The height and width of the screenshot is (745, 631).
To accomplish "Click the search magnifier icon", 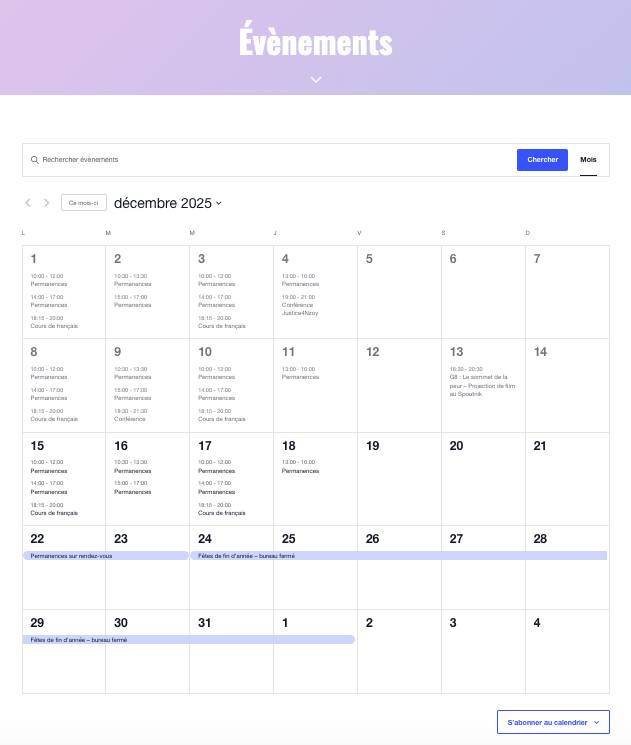I will click(x=35, y=160).
